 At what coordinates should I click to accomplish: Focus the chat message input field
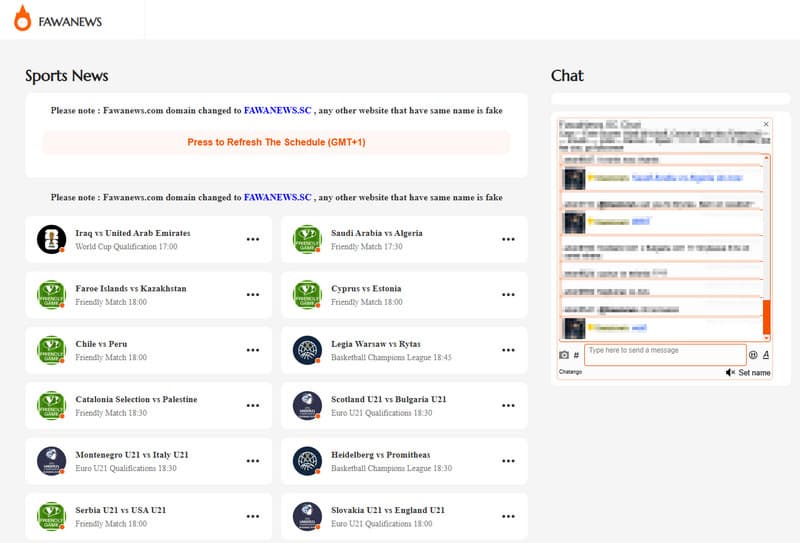tap(665, 354)
